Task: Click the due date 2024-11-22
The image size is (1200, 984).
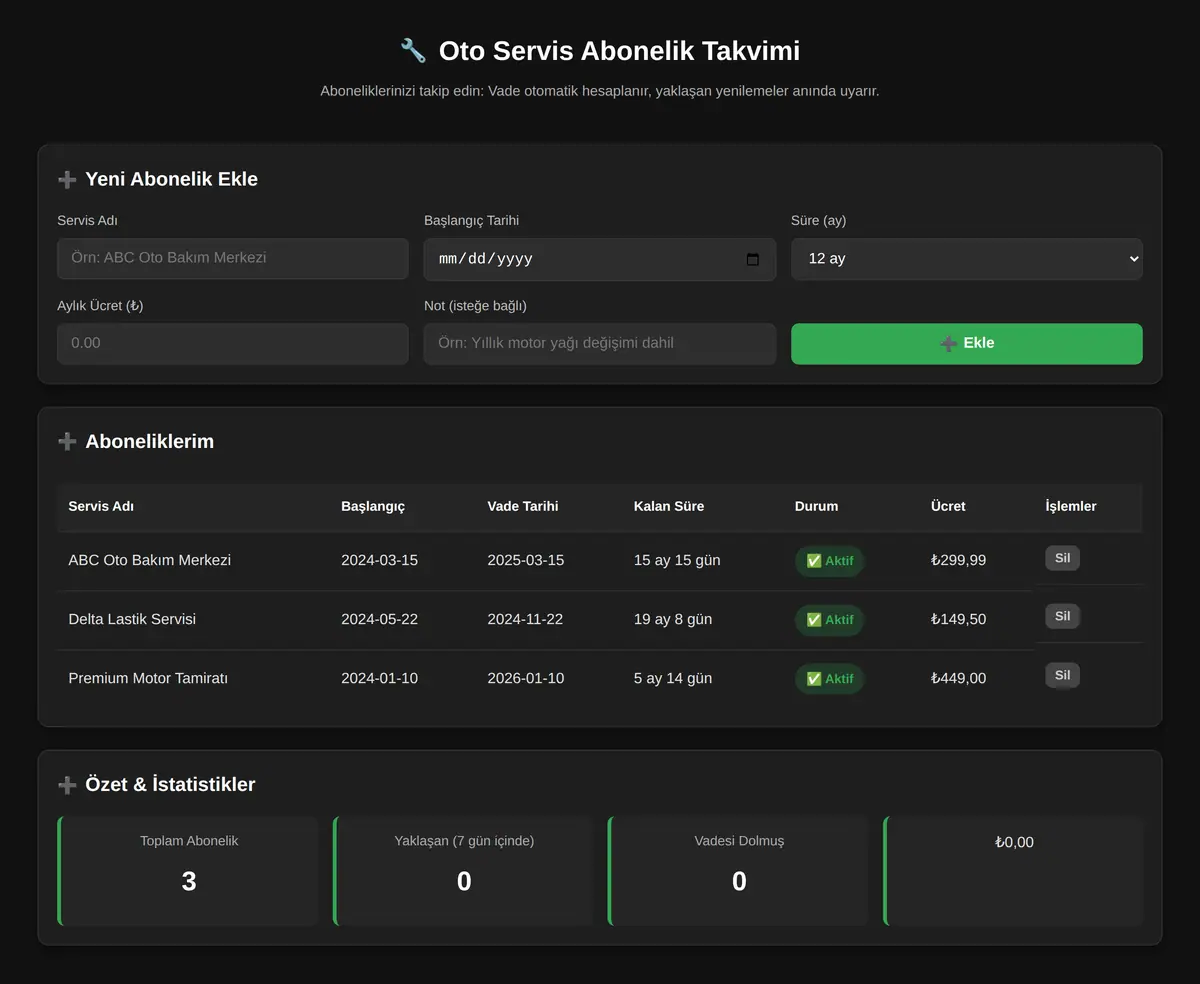Action: 525,619
